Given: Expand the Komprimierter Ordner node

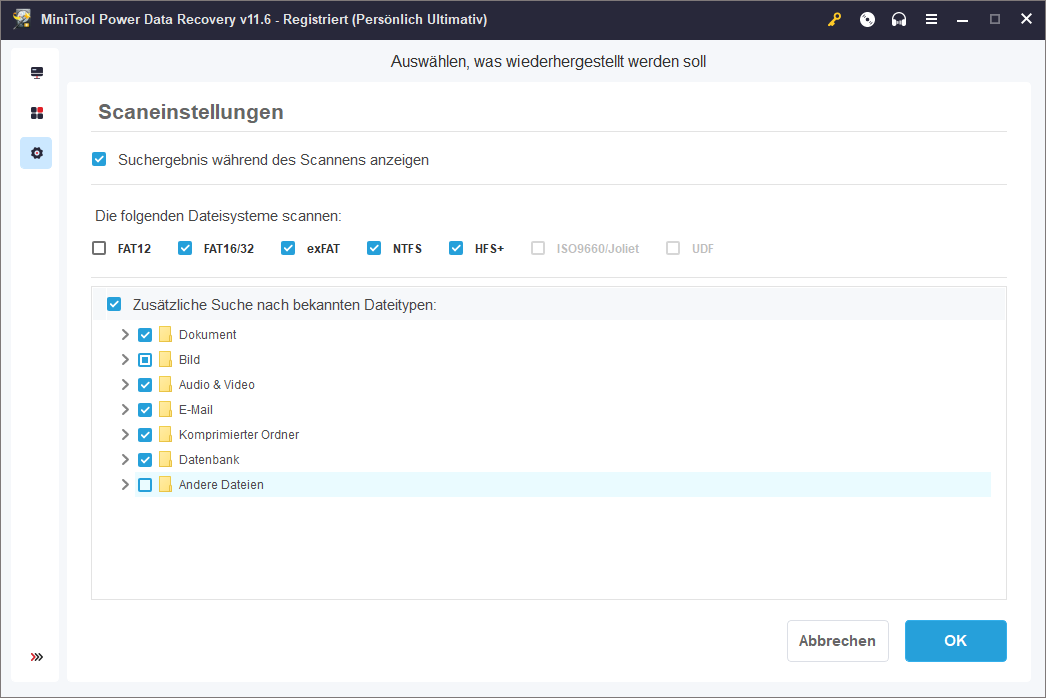Looking at the screenshot, I should [x=125, y=435].
